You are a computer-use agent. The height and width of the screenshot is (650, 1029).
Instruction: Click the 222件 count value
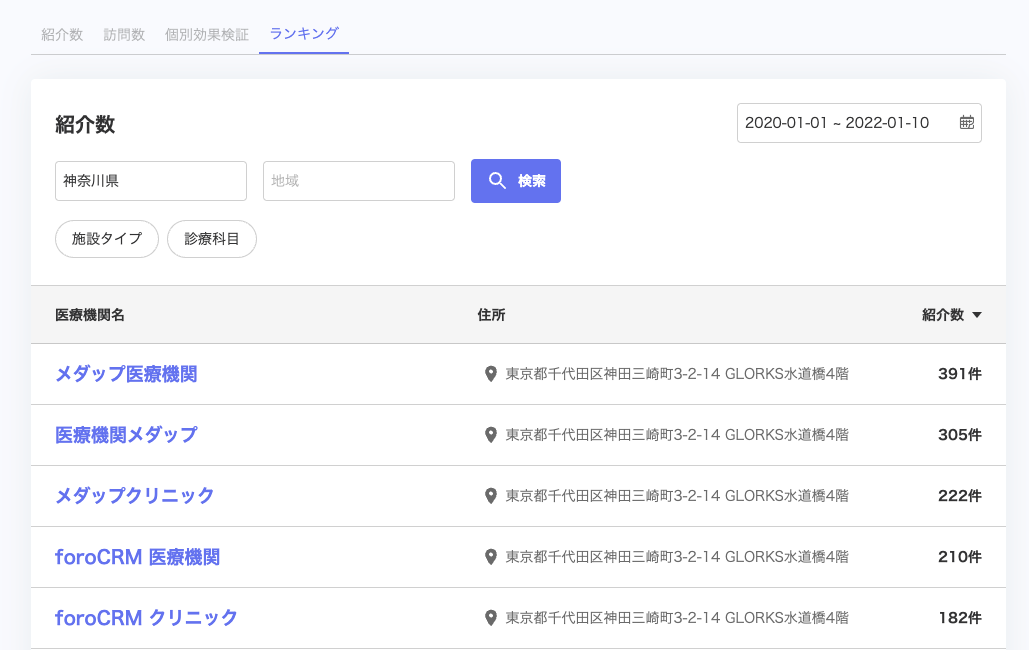coord(959,496)
